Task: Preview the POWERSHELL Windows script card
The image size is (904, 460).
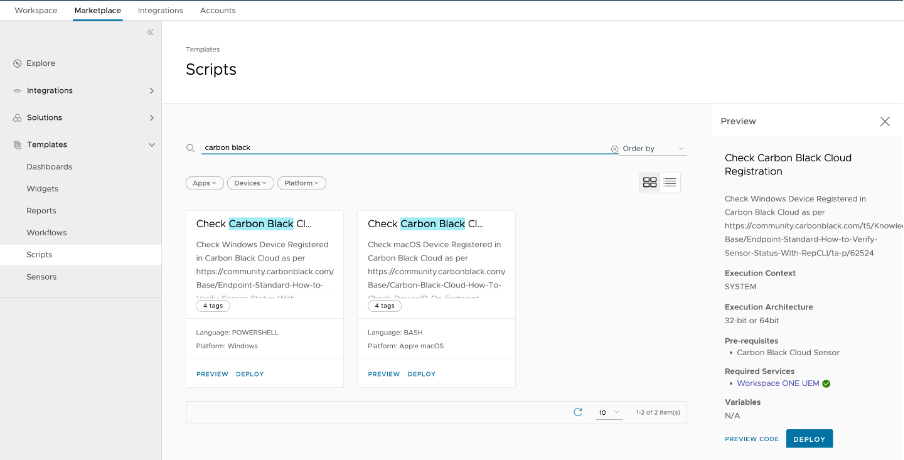Action: pos(212,374)
